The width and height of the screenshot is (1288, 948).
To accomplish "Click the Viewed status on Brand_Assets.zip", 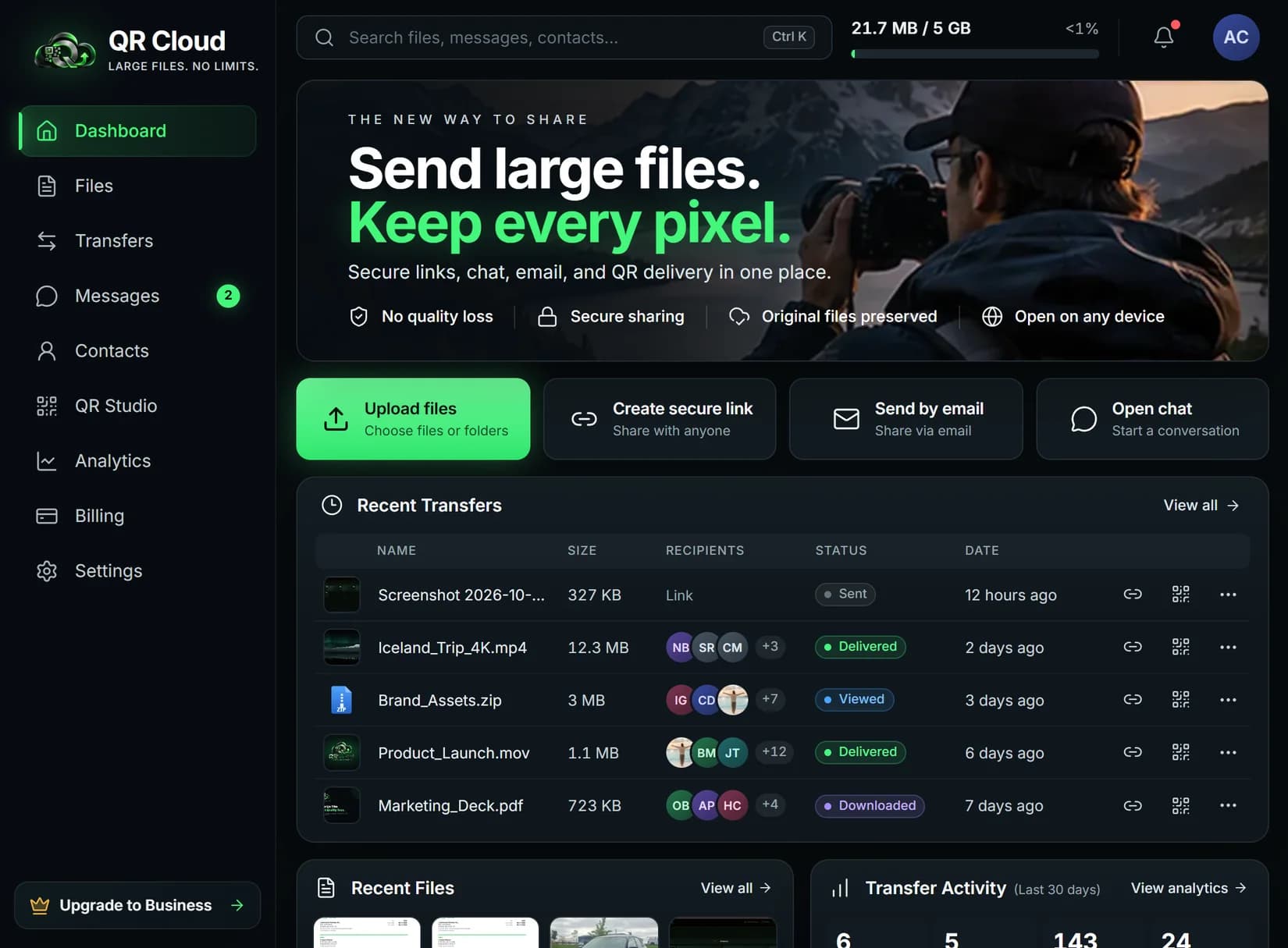I will pyautogui.click(x=854, y=699).
